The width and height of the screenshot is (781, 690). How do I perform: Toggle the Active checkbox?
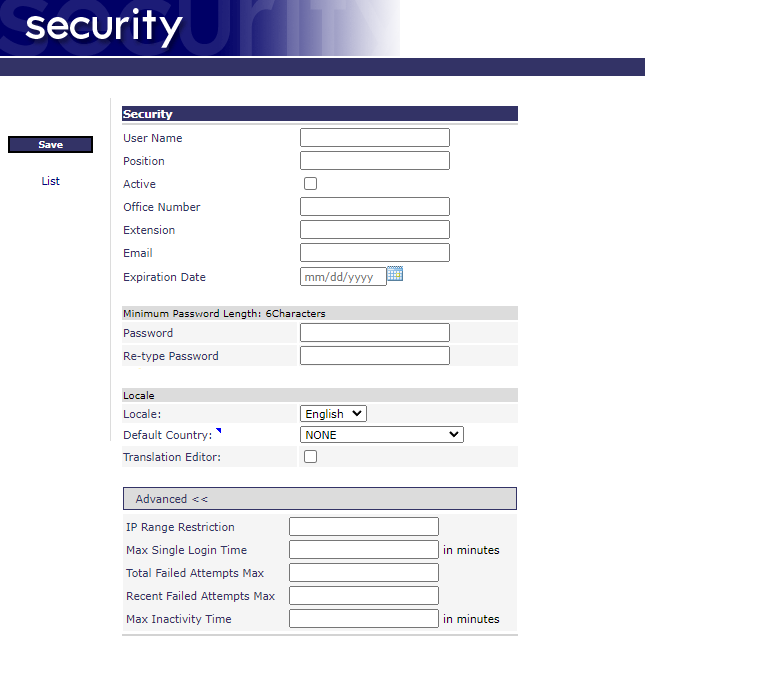pos(310,184)
